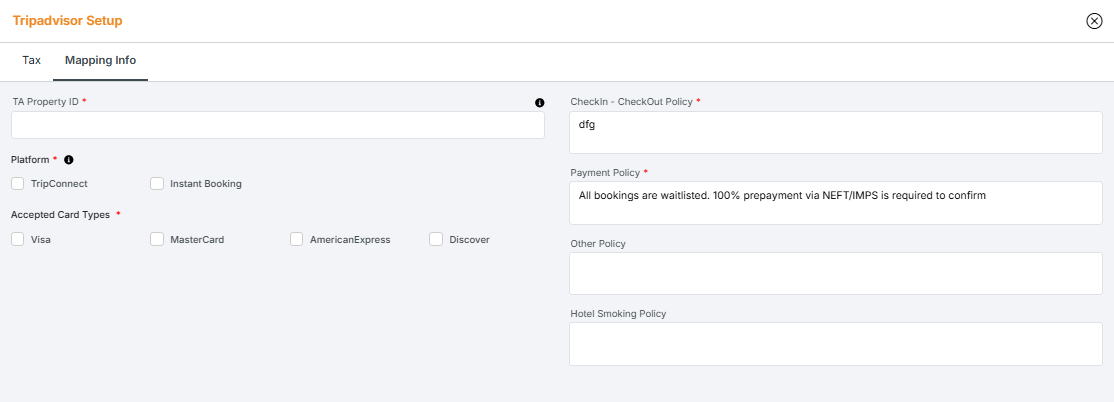Click the Platform field label

tap(30, 160)
